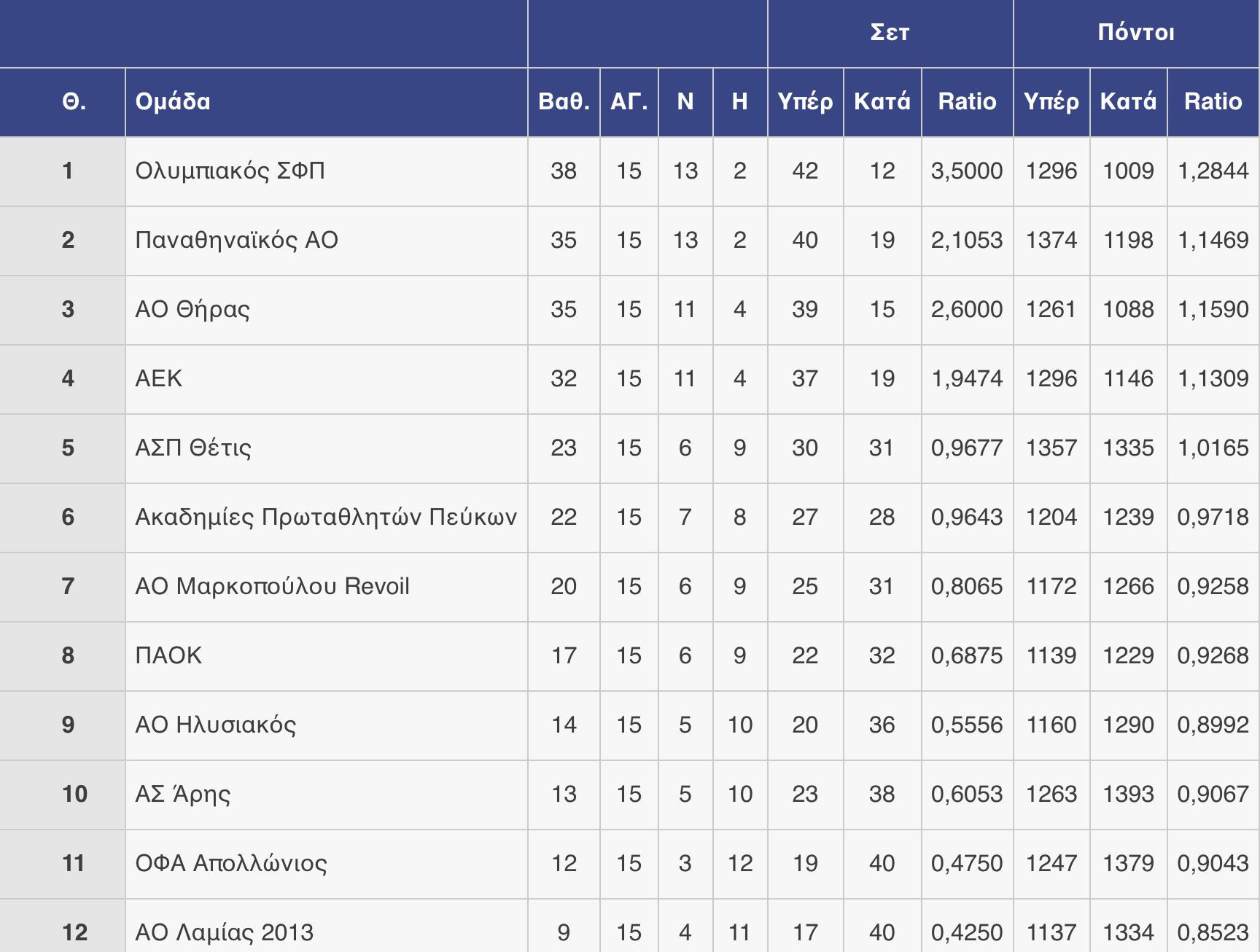The height and width of the screenshot is (952, 1260).
Task: Sort by the Βαθ. column header
Action: [564, 101]
